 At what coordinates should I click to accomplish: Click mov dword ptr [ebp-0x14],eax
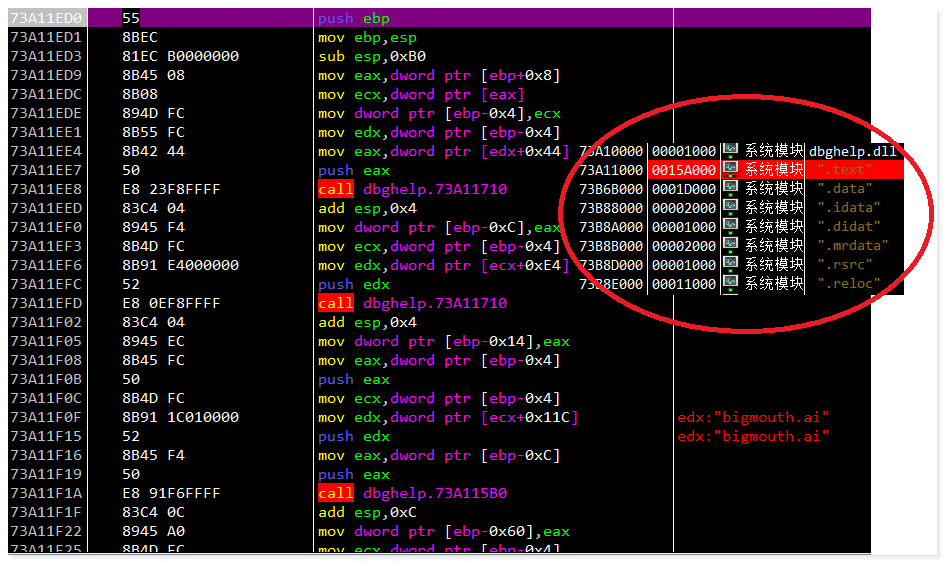[x=444, y=341]
